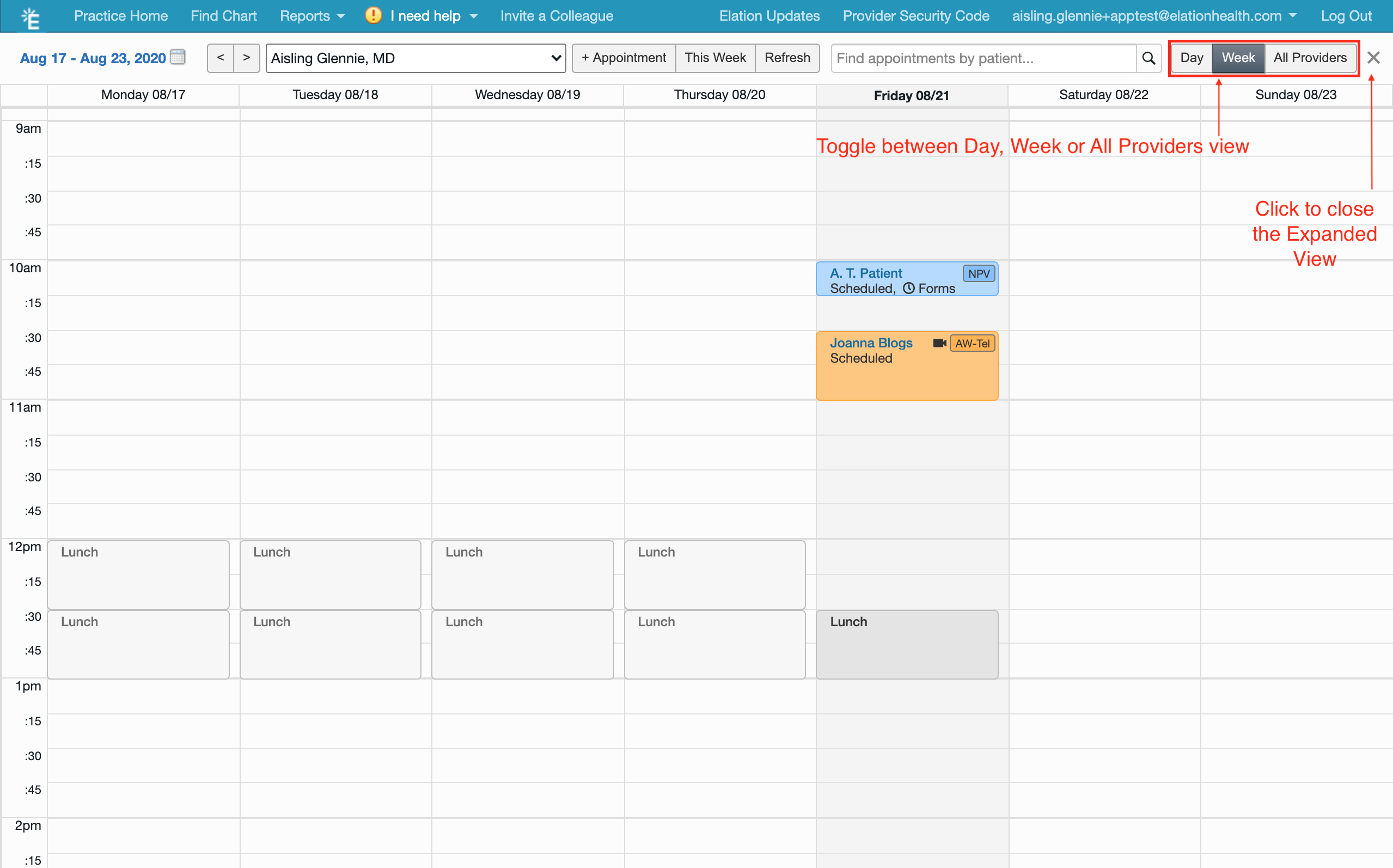Click the search magnifying glass icon

(1148, 58)
